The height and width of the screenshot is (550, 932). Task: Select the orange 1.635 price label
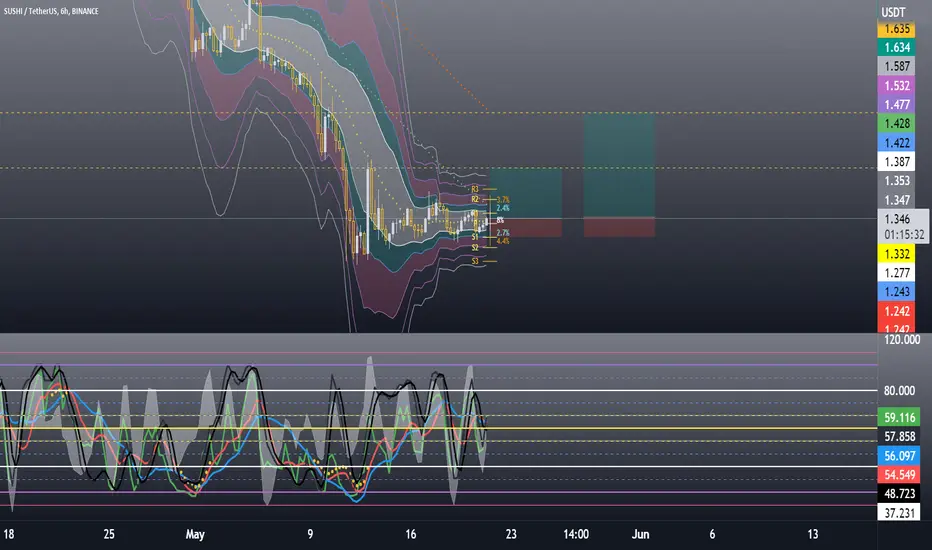(896, 29)
